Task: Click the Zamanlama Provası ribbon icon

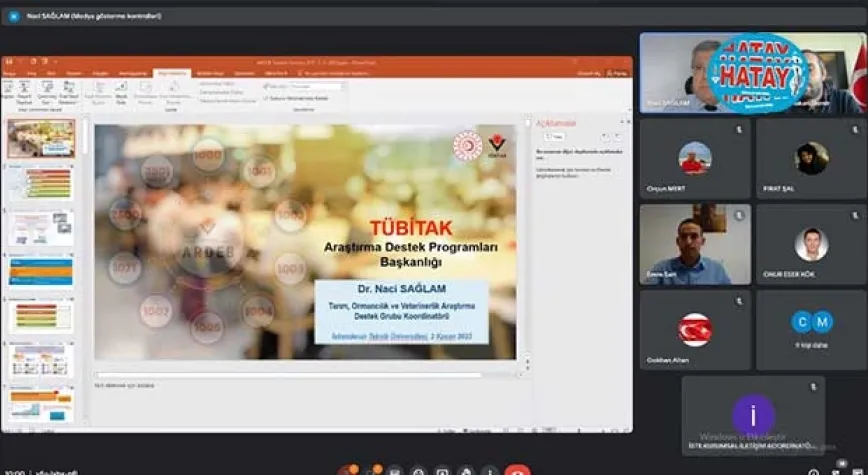Action: click(x=145, y=92)
